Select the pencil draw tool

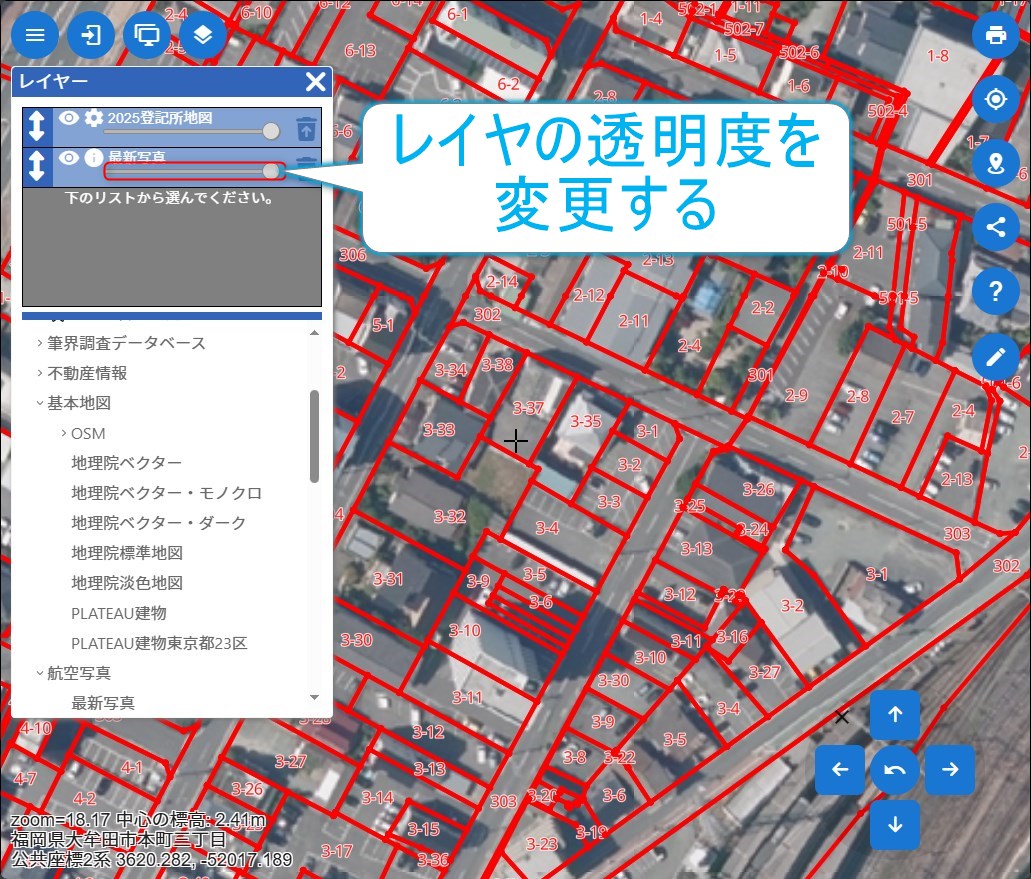995,356
